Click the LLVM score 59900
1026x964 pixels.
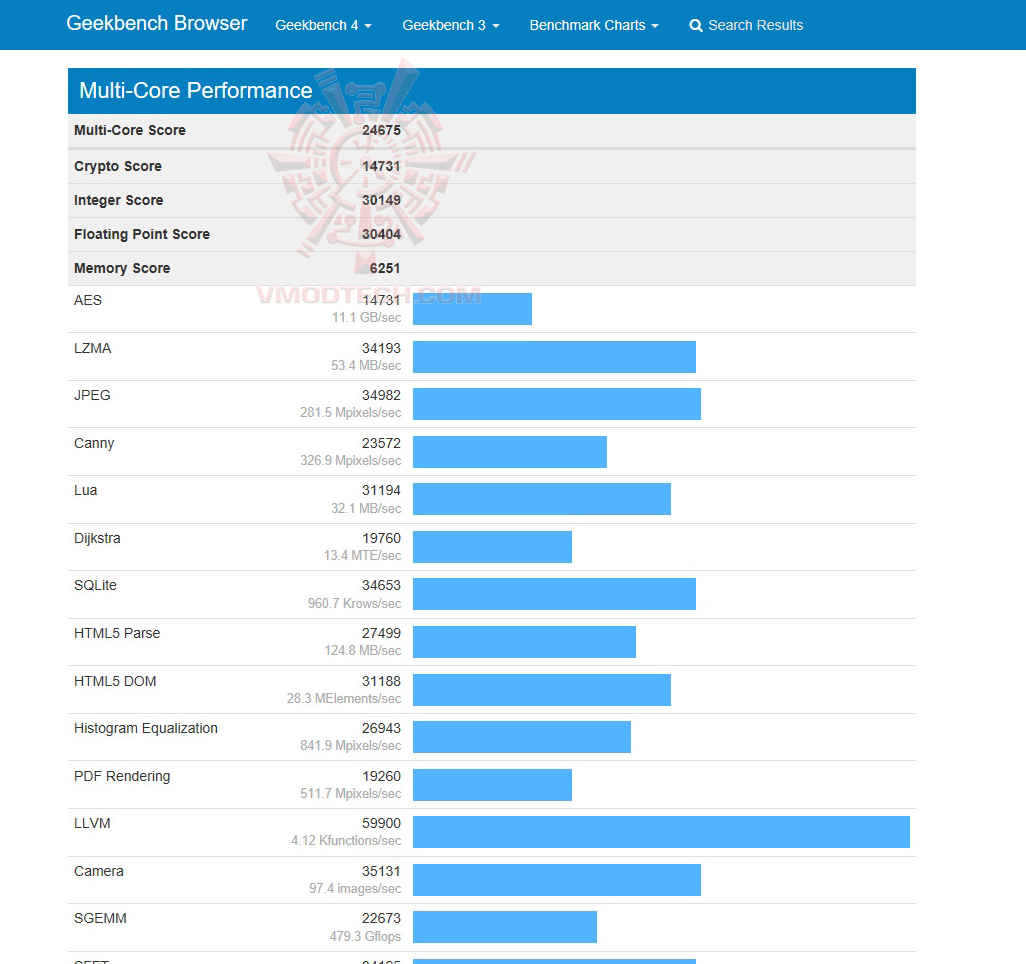point(381,823)
